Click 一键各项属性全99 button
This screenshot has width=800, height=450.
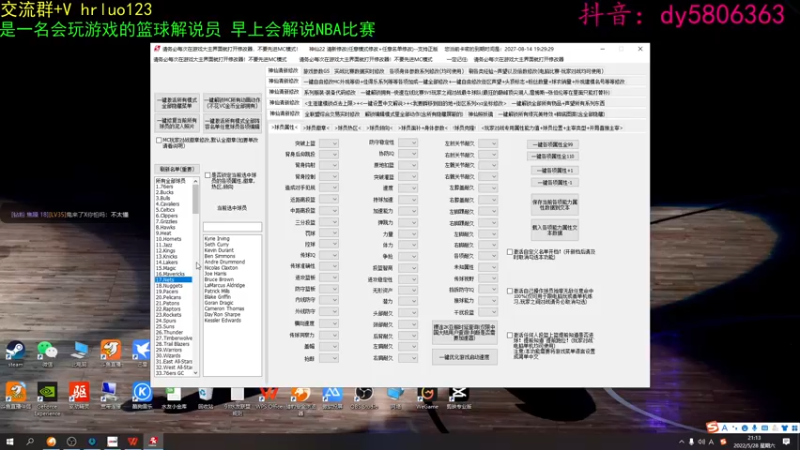tap(553, 144)
